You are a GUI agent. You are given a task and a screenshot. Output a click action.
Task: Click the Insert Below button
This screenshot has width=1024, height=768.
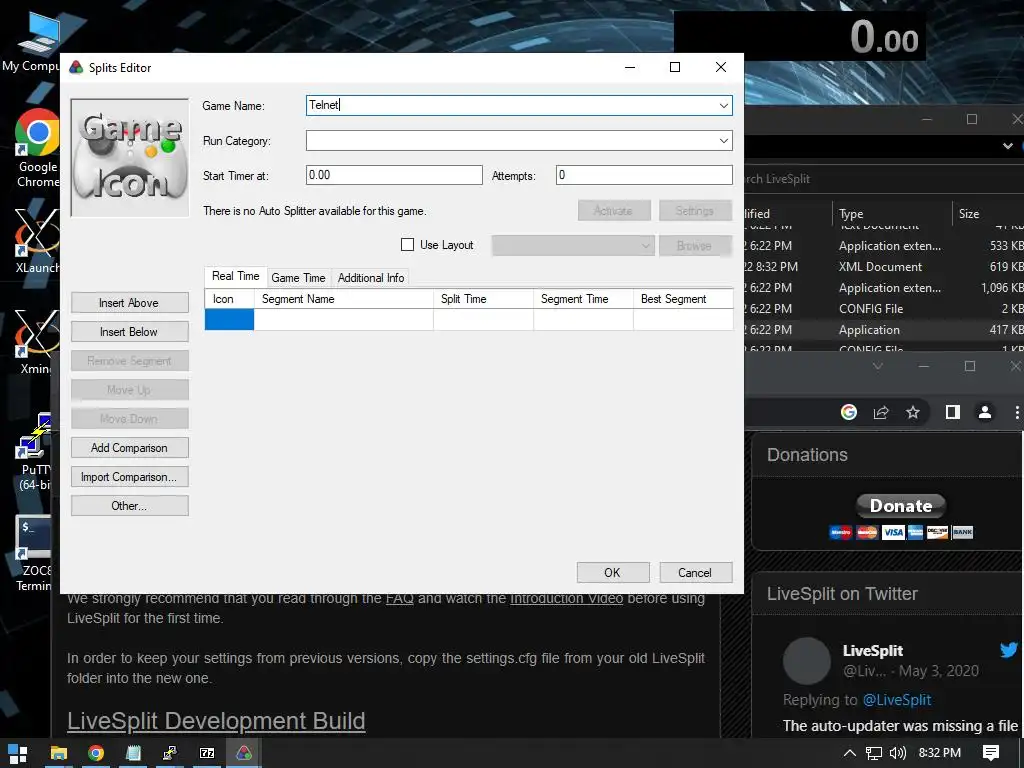coord(129,332)
